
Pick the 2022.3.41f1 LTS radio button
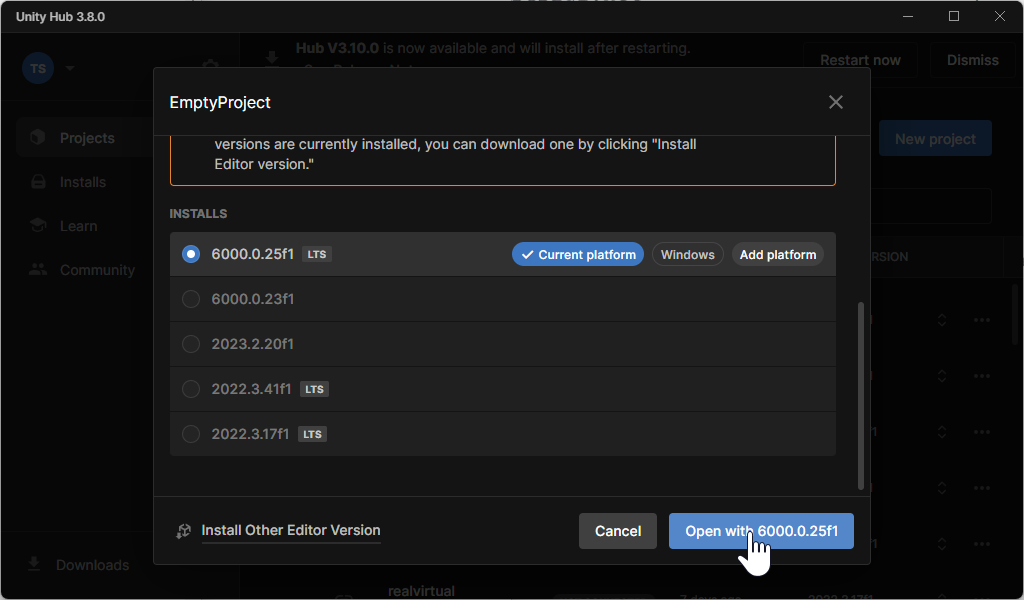pyautogui.click(x=191, y=389)
